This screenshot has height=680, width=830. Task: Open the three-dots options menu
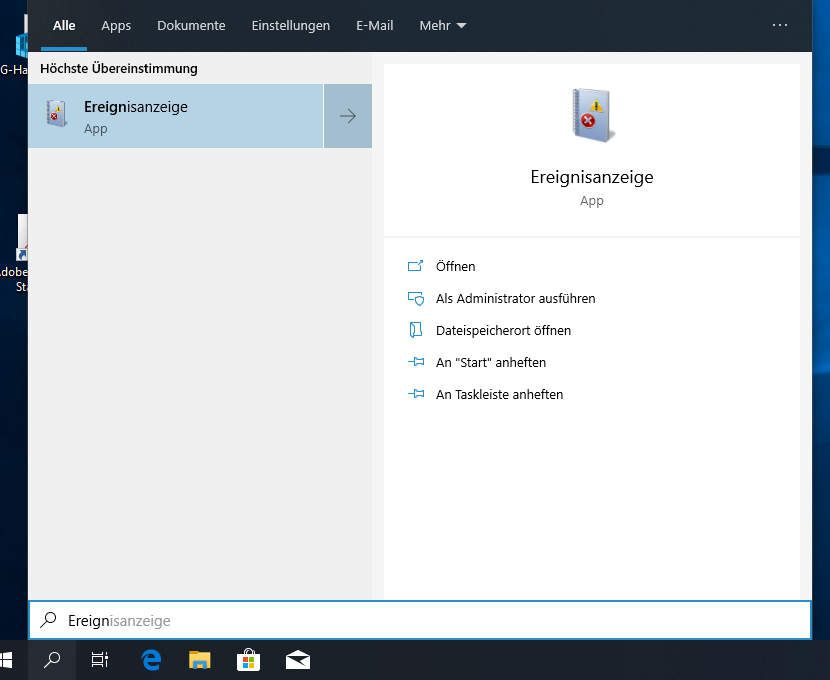(780, 25)
